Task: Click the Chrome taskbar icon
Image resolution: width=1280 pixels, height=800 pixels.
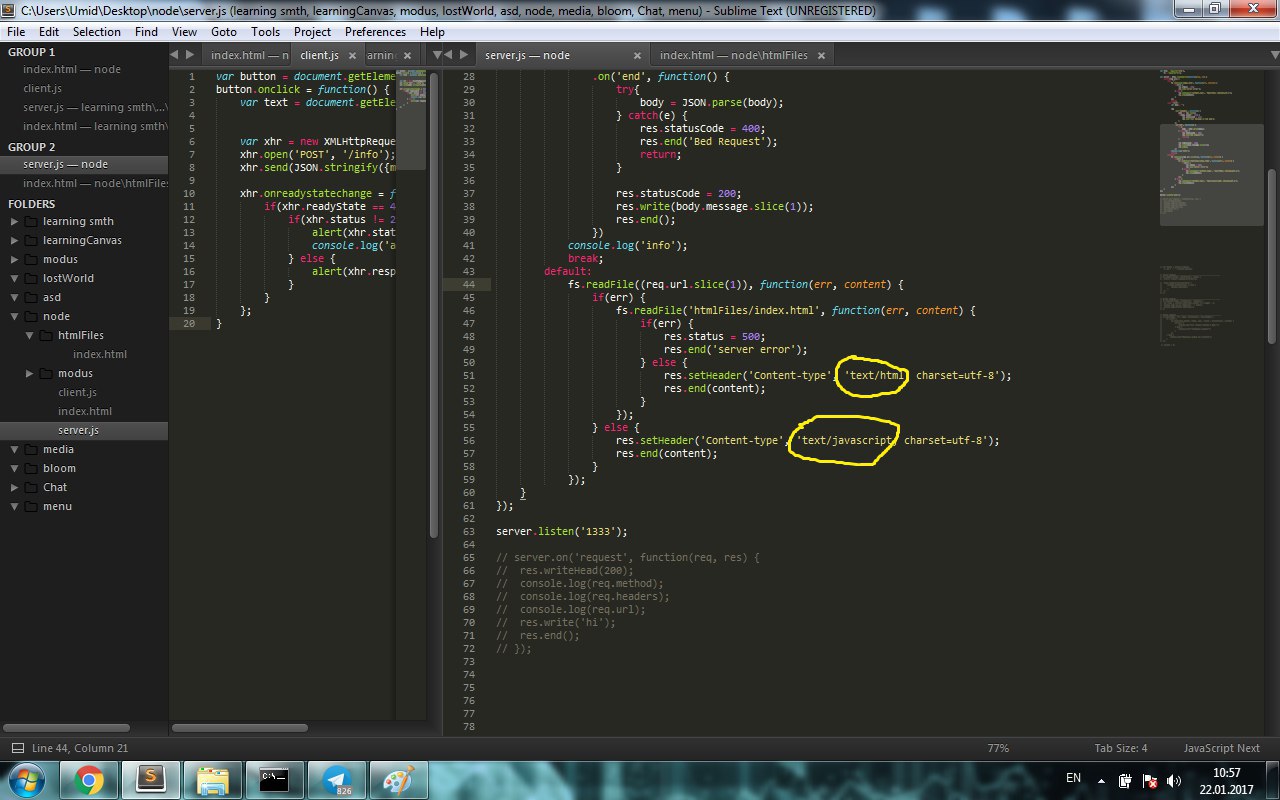Action: (88, 778)
